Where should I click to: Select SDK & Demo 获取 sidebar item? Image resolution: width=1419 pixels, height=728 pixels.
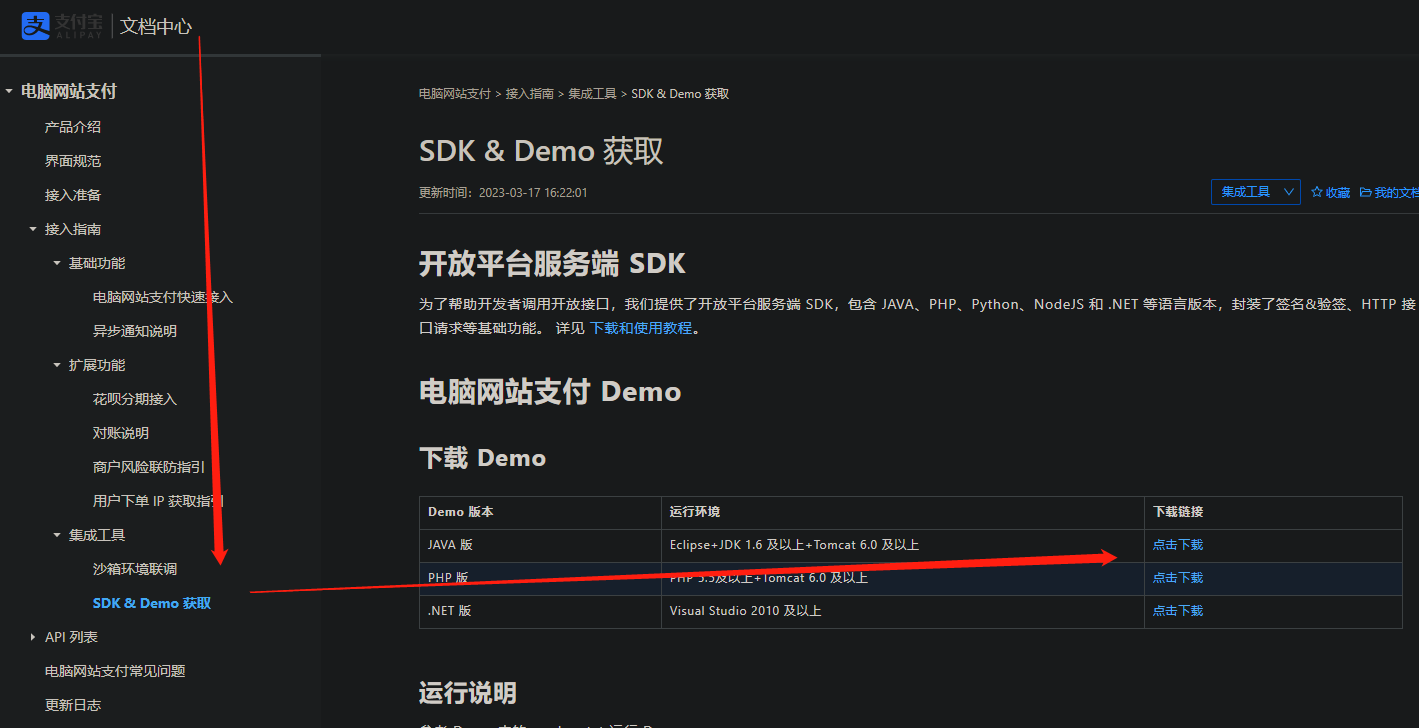pos(152,603)
